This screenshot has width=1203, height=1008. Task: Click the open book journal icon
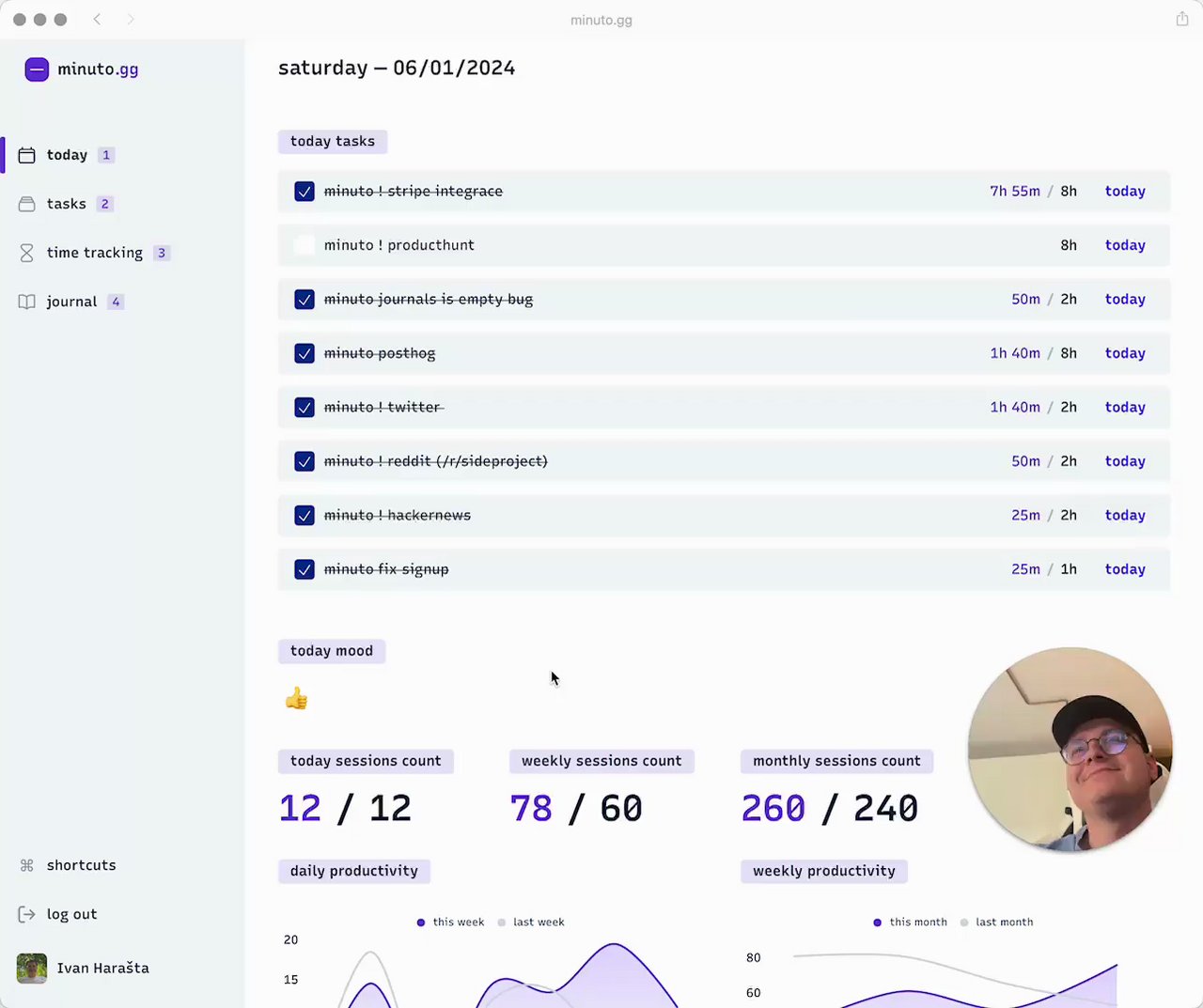point(27,302)
